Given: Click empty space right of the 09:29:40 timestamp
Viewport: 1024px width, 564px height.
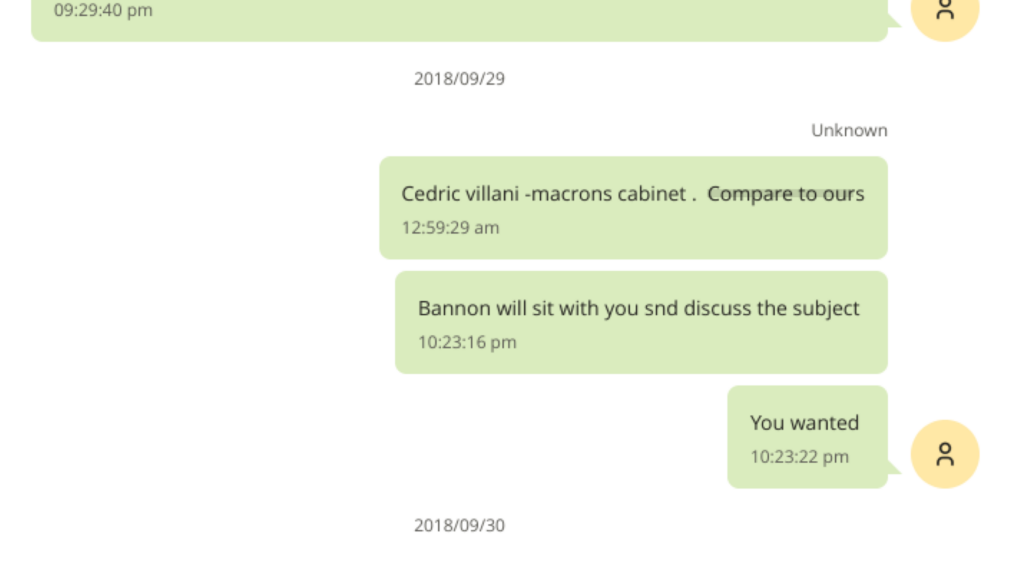Looking at the screenshot, I should point(500,14).
